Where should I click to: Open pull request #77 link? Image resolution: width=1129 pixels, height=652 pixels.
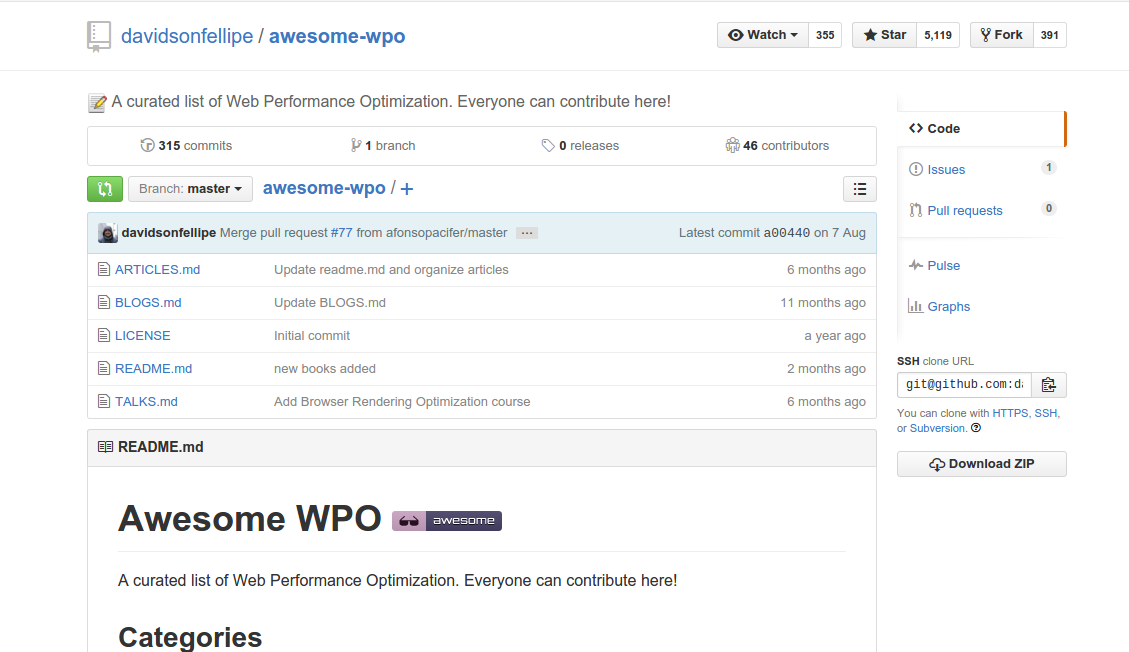click(341, 232)
